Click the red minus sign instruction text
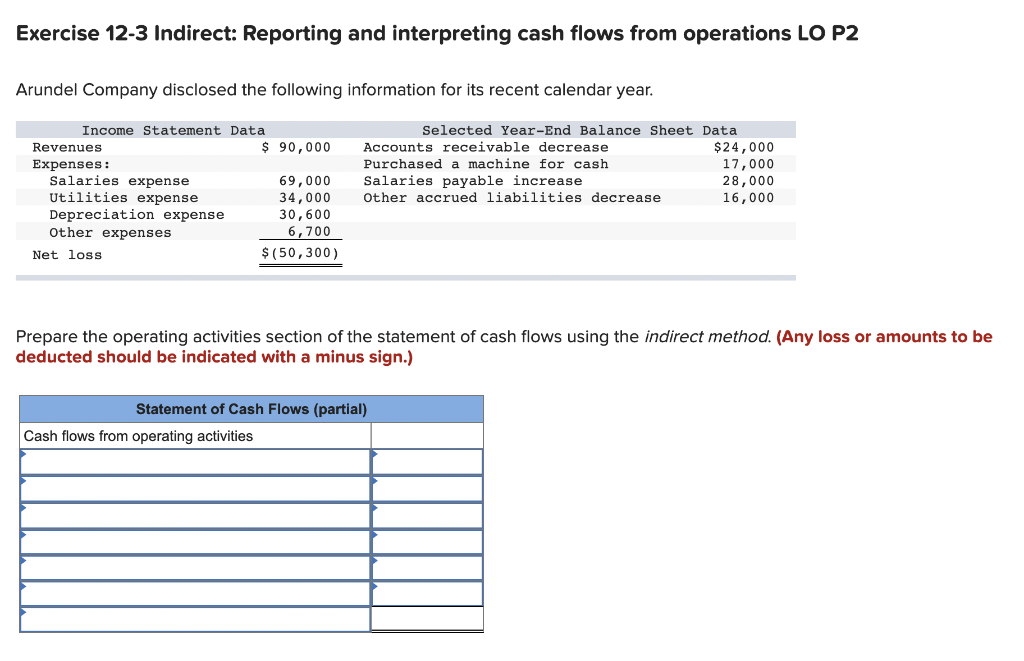 point(504,347)
